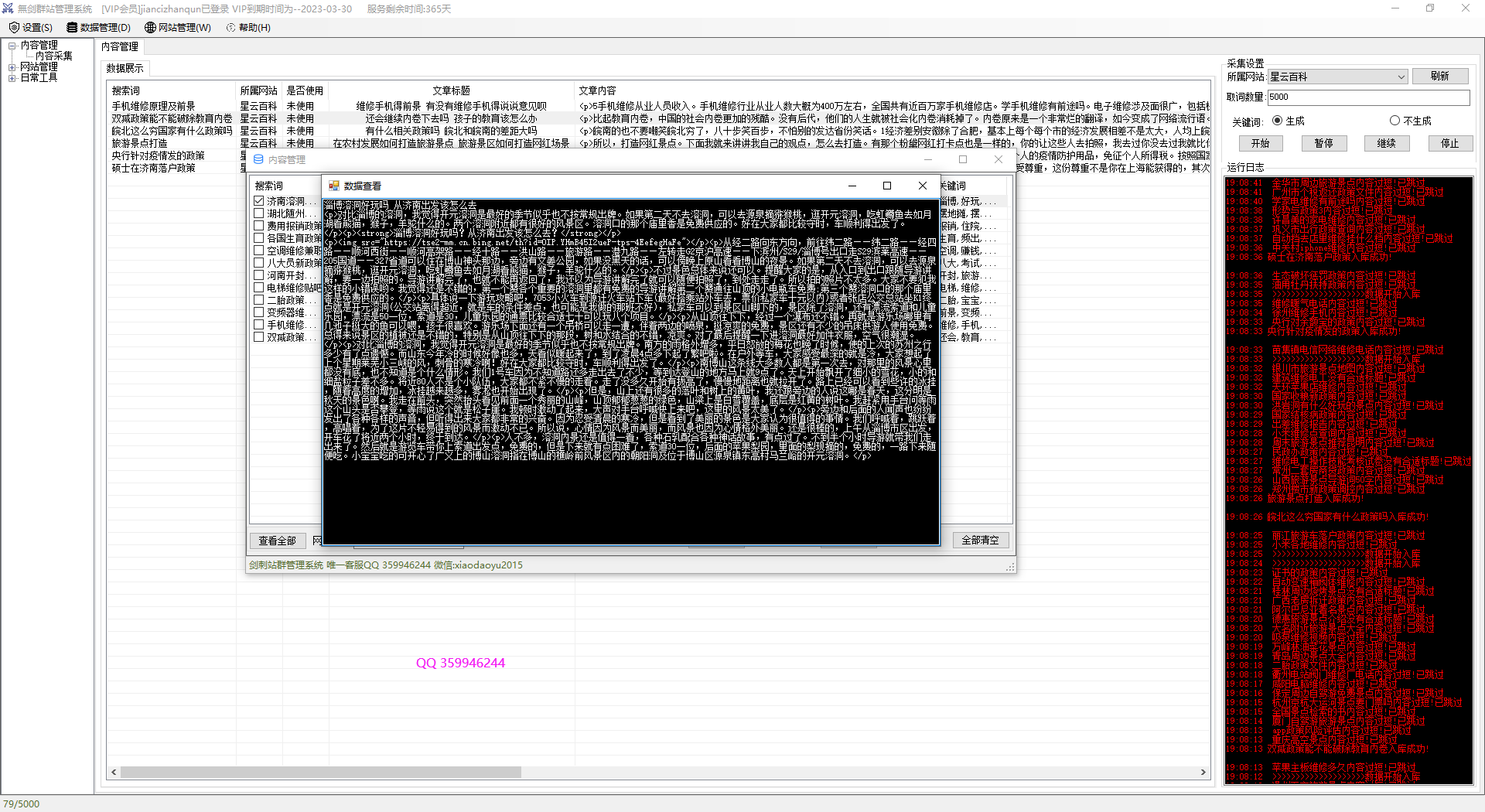Minimize the 数据查看 window
This screenshot has width=1485, height=812.
click(852, 186)
